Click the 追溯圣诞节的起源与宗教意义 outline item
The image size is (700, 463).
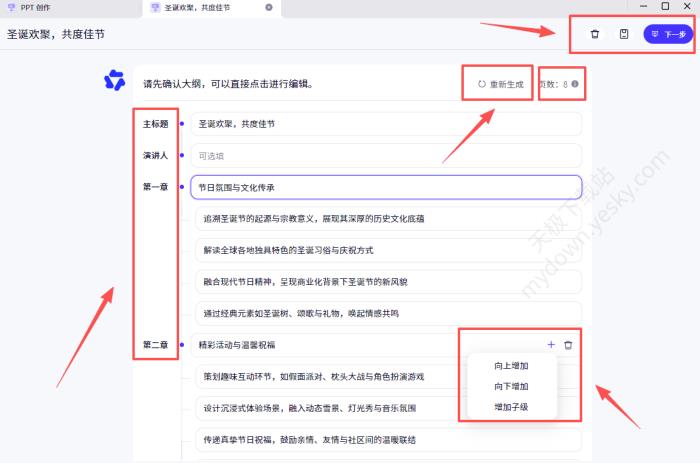click(x=385, y=218)
